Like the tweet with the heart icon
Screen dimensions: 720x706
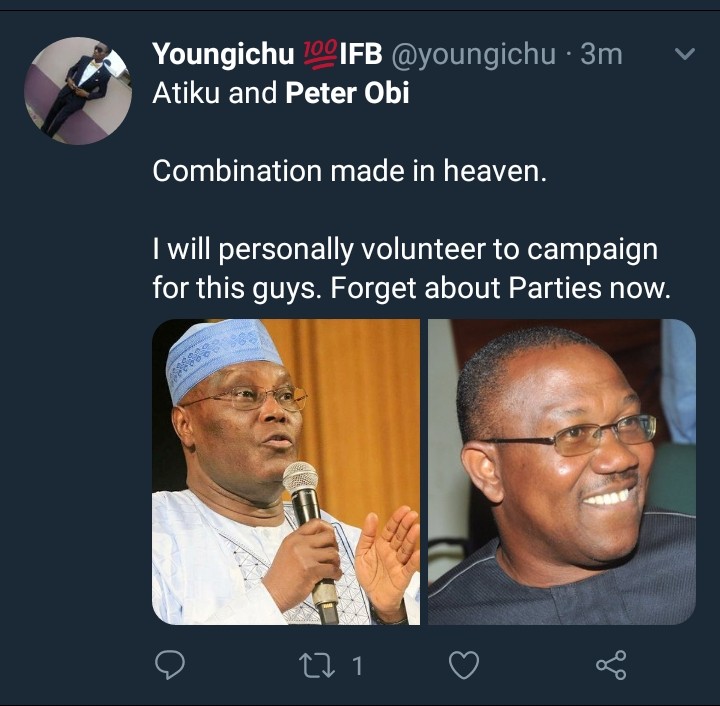(462, 665)
